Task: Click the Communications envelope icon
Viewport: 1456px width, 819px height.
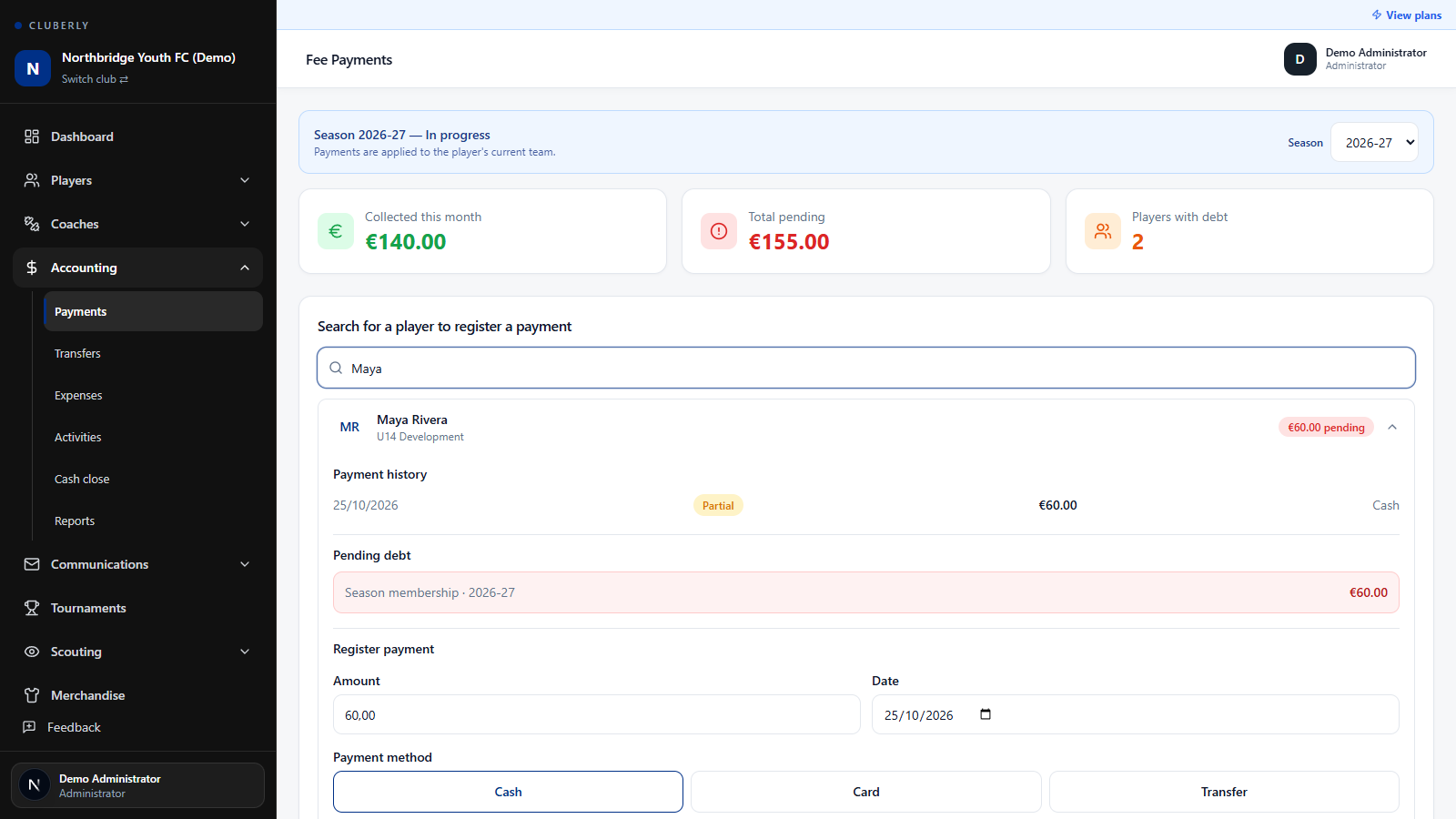Action: pos(32,564)
